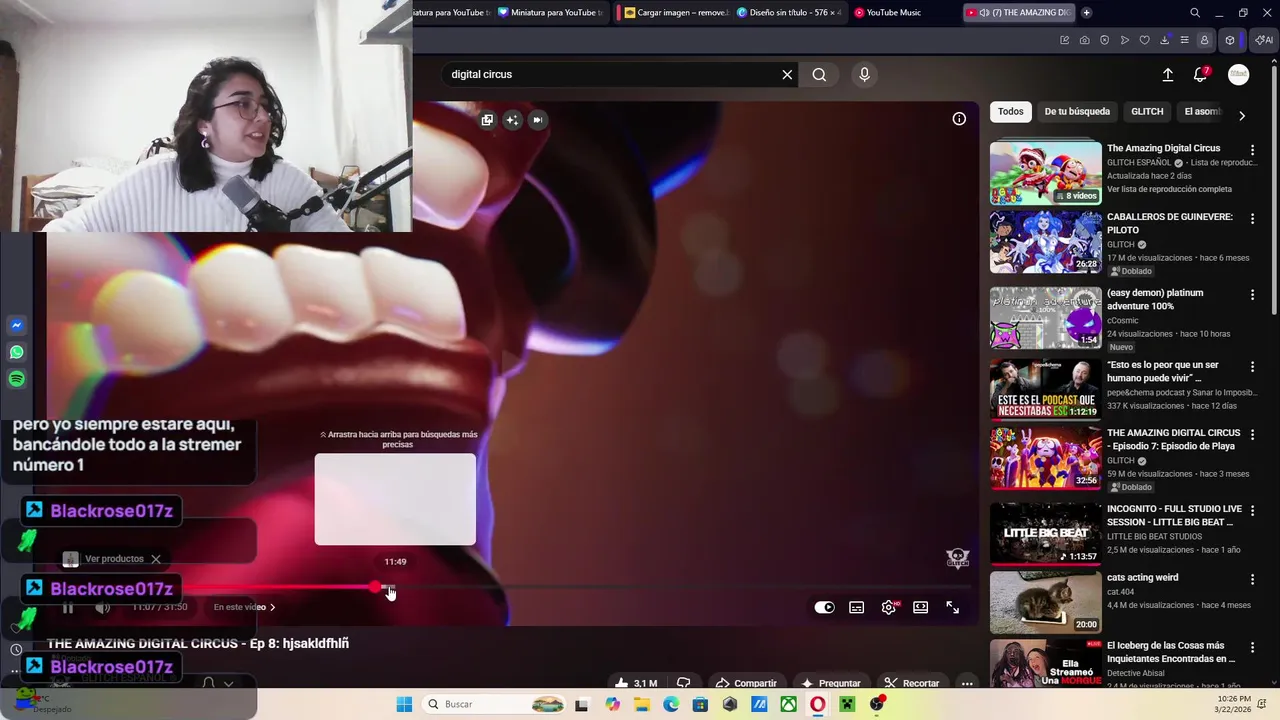Image resolution: width=1280 pixels, height=720 pixels.
Task: Open the YouTube upload/create icon
Action: coord(1167,74)
